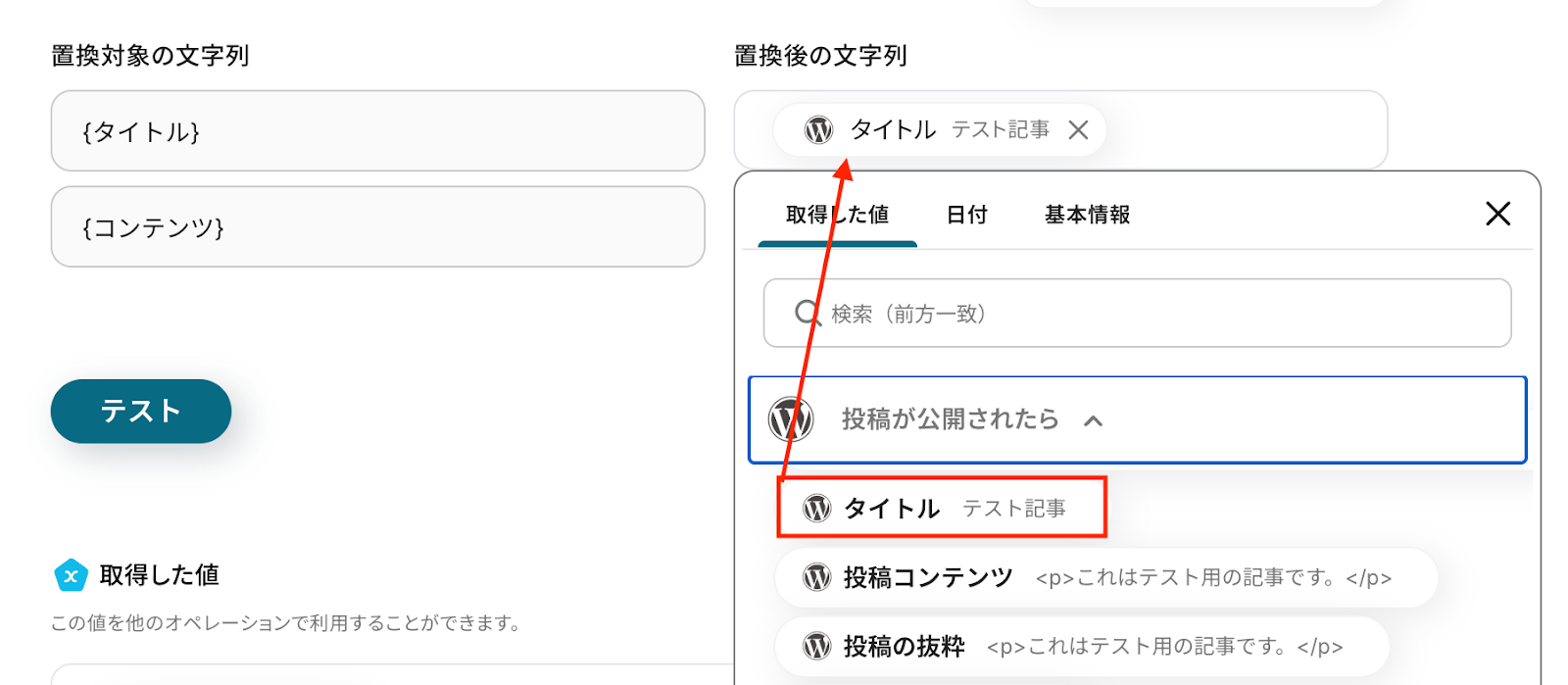Remove the タイトル chip with its X icon
Screen dimensions: 1568x685
pyautogui.click(x=1078, y=129)
